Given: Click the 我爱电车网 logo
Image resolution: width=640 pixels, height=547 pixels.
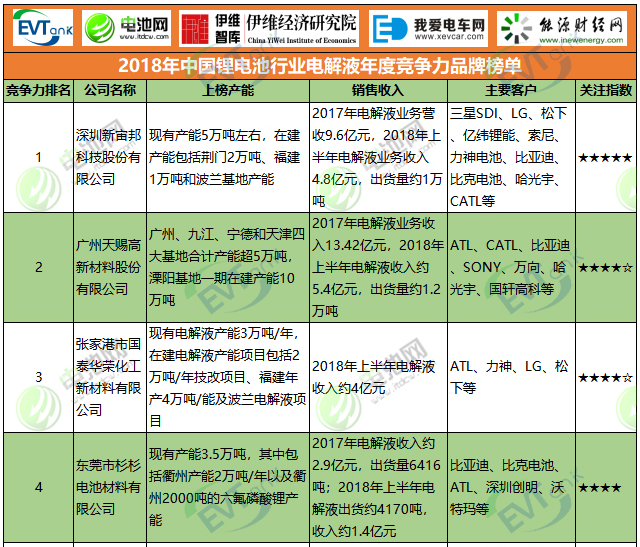Looking at the screenshot, I should pos(431,28).
